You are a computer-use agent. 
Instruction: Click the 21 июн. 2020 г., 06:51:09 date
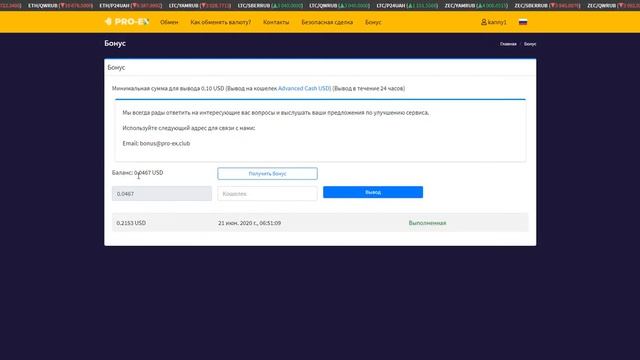point(249,223)
